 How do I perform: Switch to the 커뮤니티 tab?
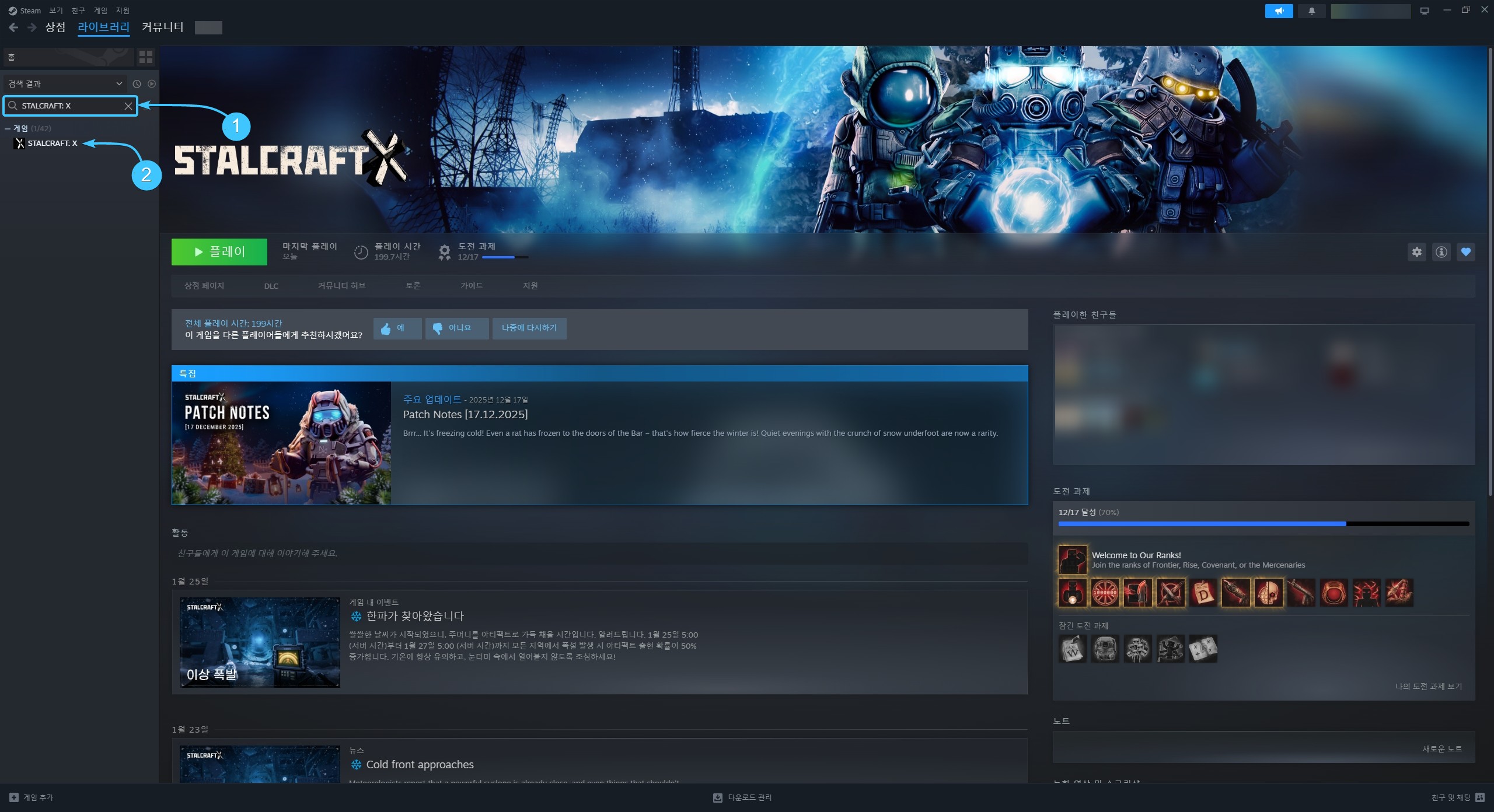[x=162, y=27]
